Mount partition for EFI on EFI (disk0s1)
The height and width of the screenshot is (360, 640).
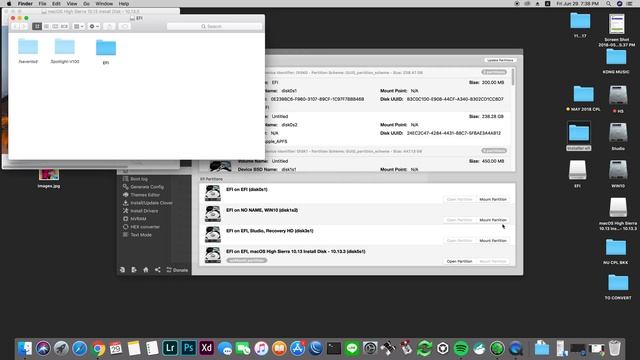[493, 199]
